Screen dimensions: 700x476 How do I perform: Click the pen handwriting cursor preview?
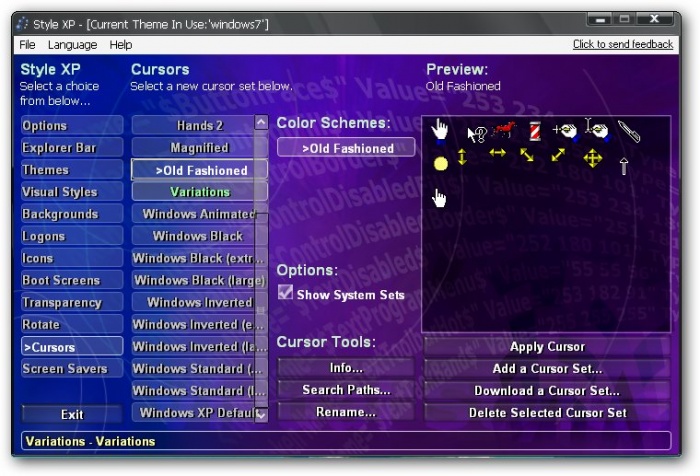pyautogui.click(x=629, y=132)
